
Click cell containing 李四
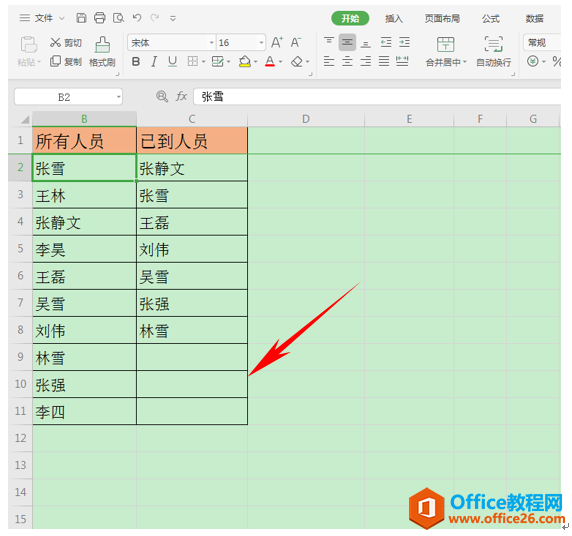84,412
